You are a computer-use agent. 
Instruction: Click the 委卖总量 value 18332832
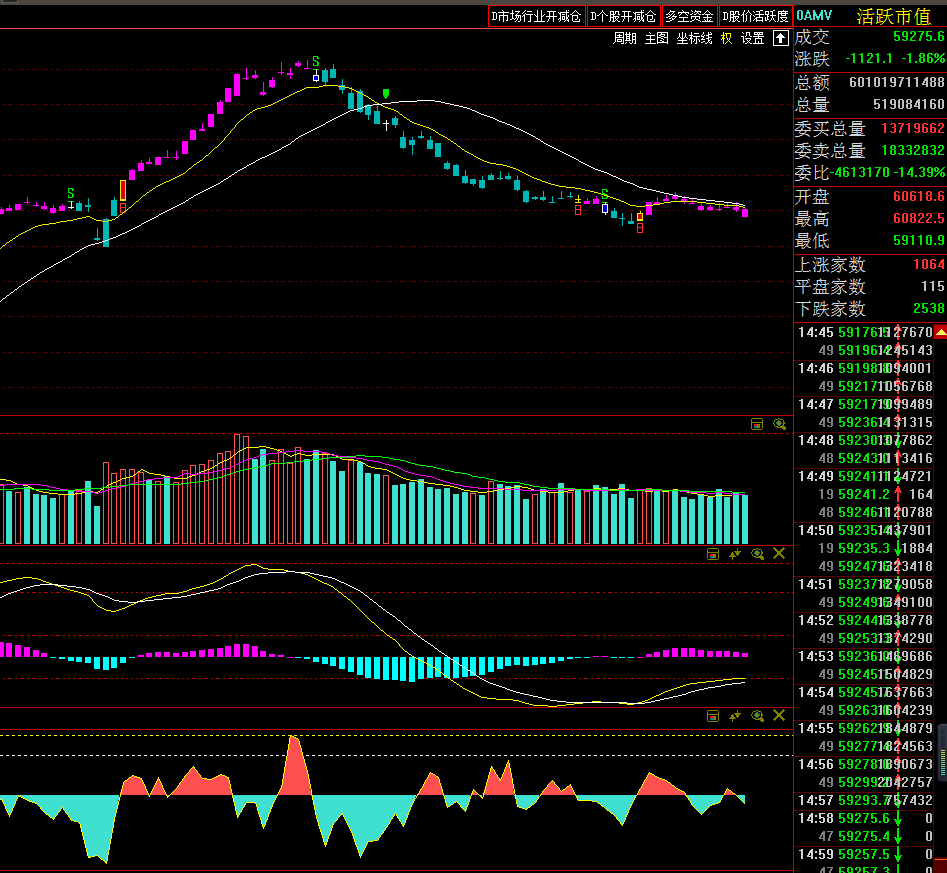[913, 150]
